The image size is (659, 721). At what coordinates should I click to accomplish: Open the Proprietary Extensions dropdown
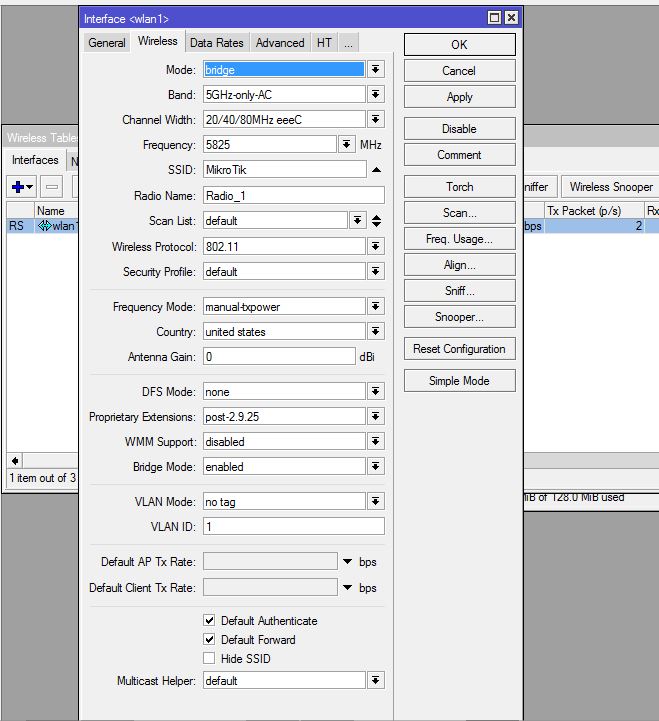click(376, 417)
